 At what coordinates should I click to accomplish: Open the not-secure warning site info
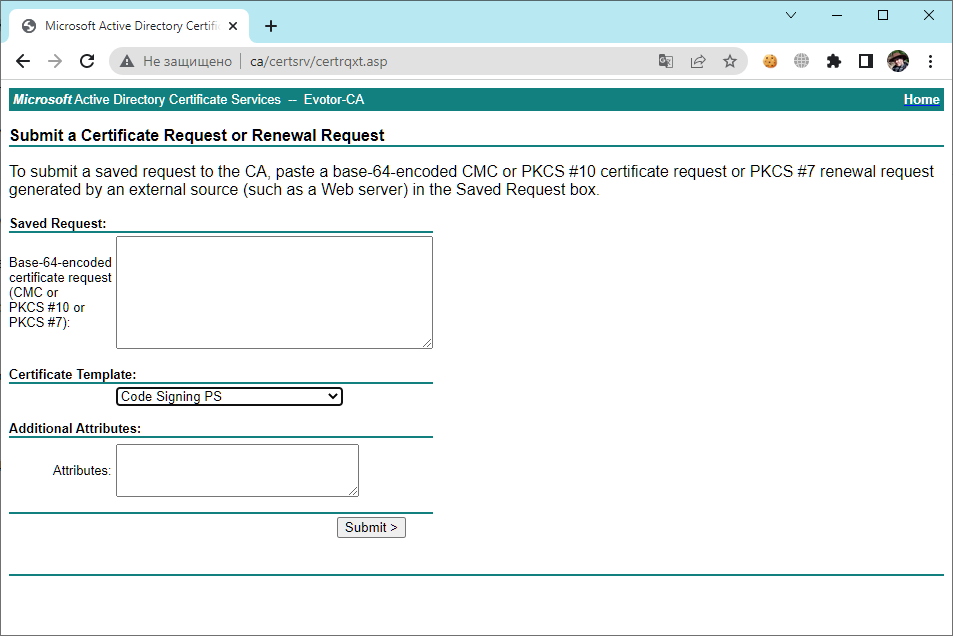coord(176,61)
